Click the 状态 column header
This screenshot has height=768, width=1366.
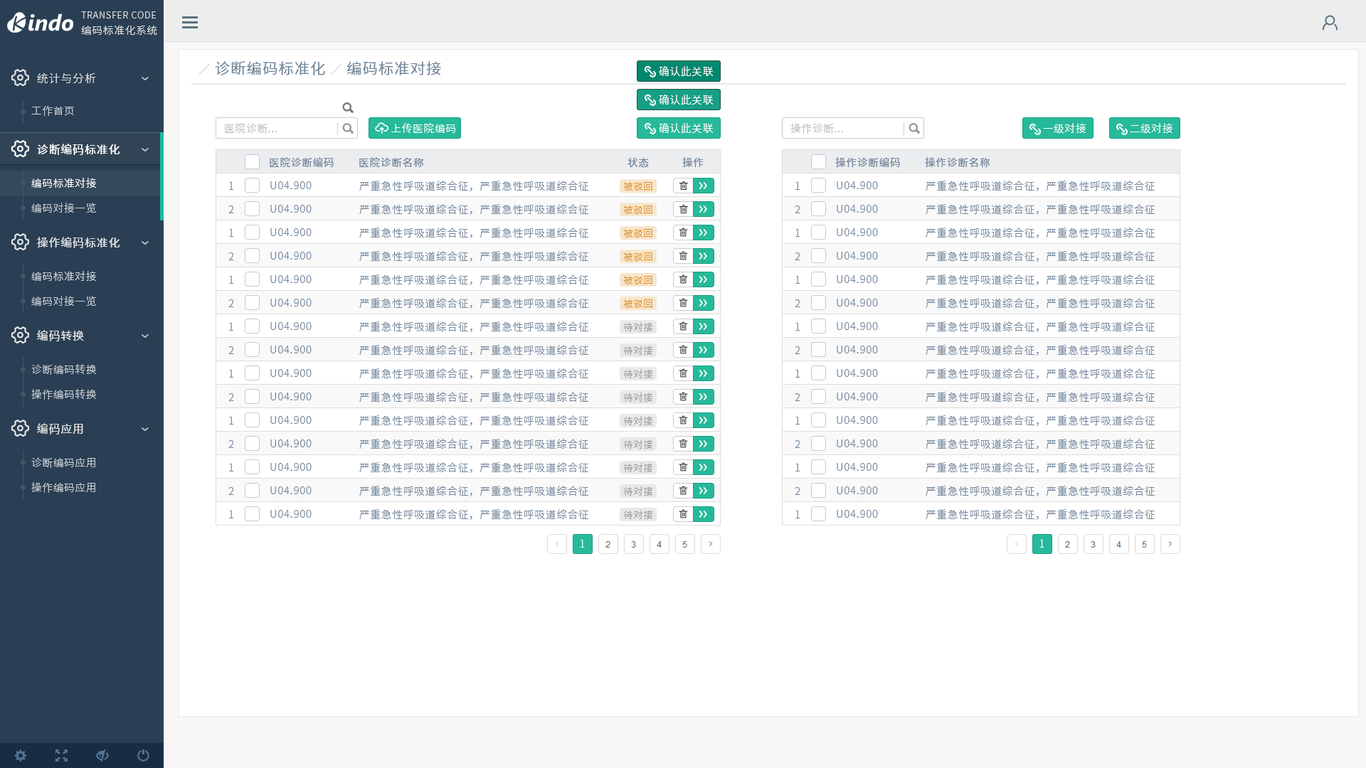coord(638,162)
